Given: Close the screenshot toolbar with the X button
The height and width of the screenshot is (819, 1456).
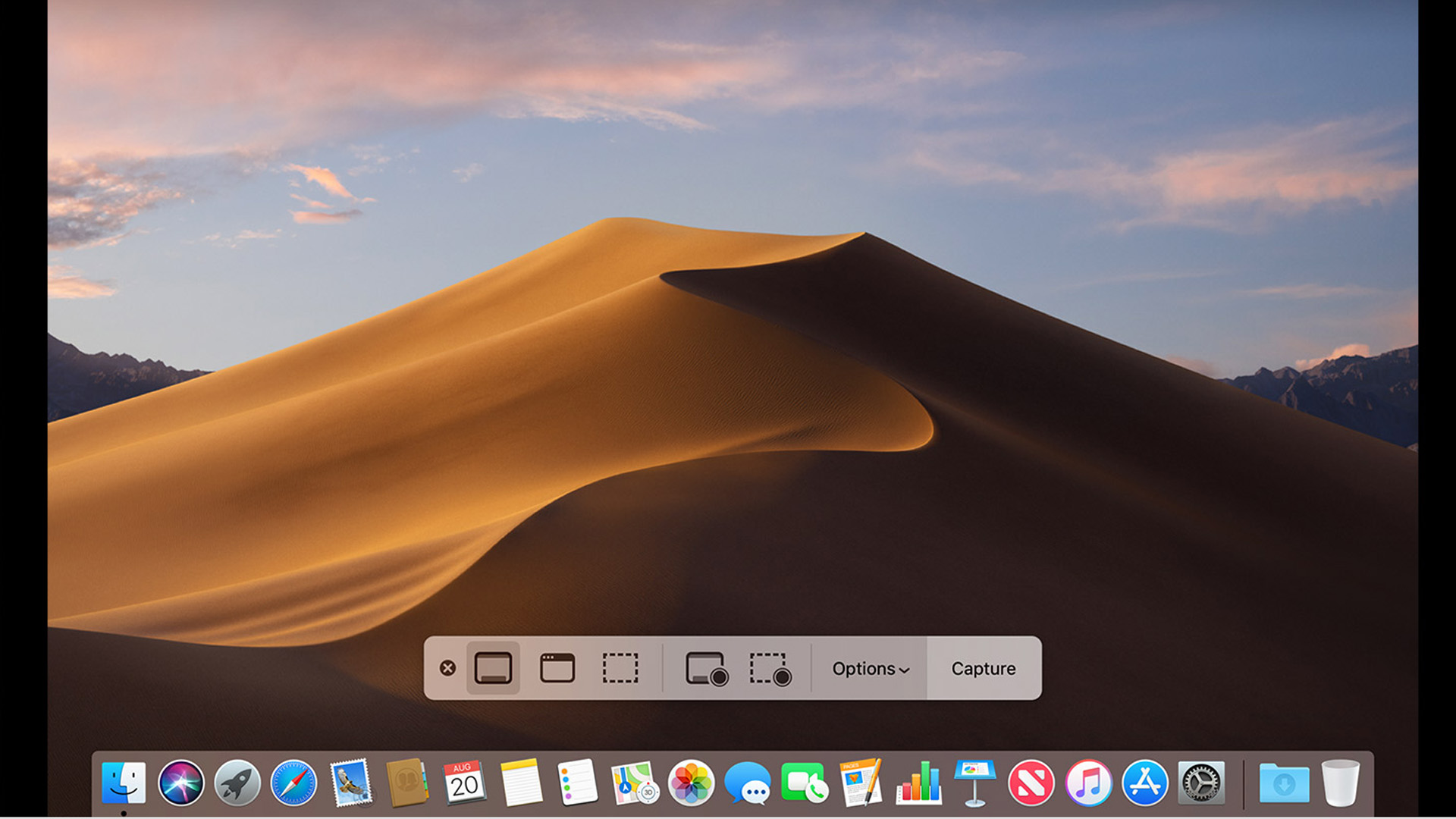Looking at the screenshot, I should click(447, 668).
